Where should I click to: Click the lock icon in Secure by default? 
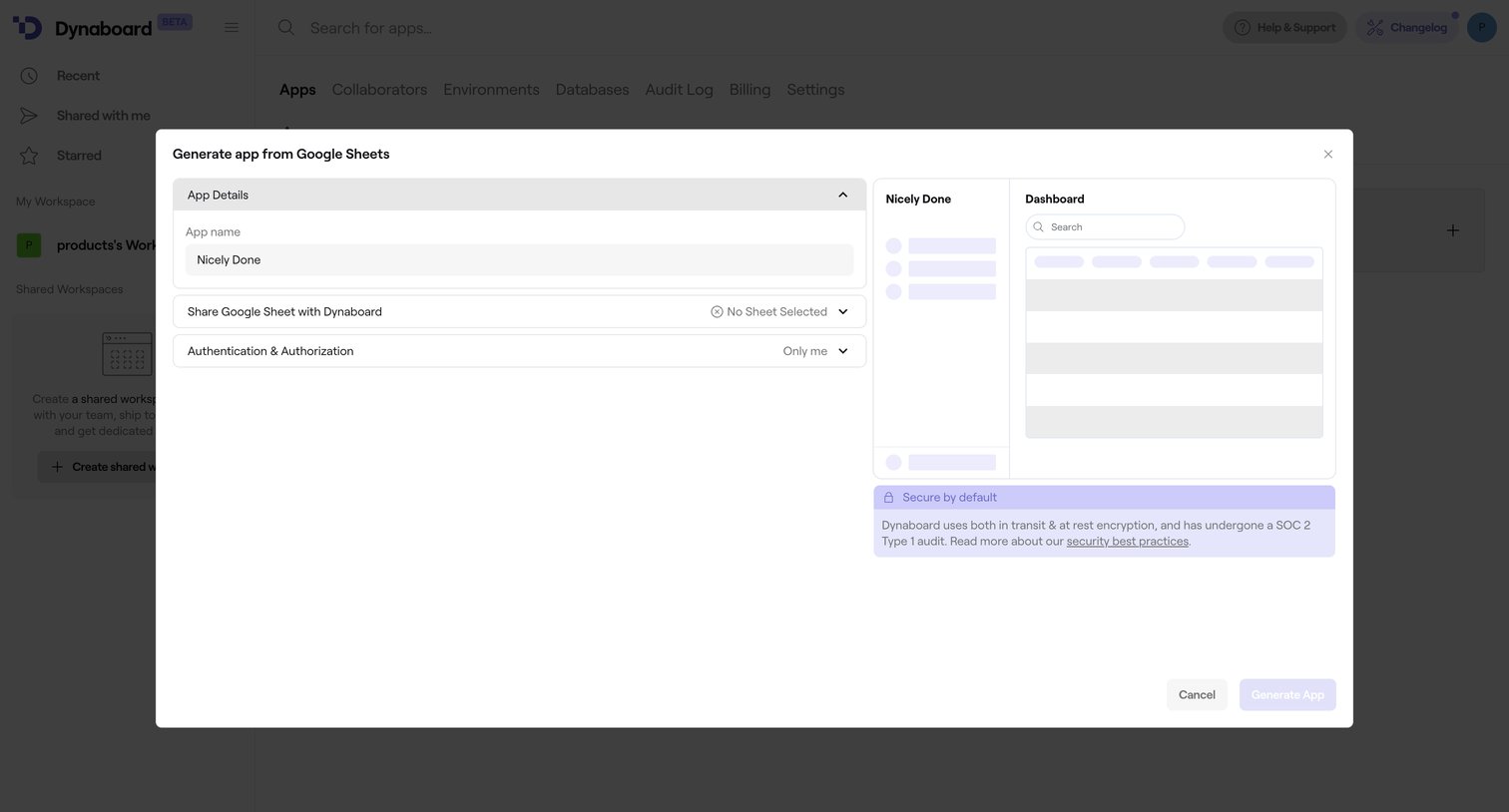(x=888, y=498)
